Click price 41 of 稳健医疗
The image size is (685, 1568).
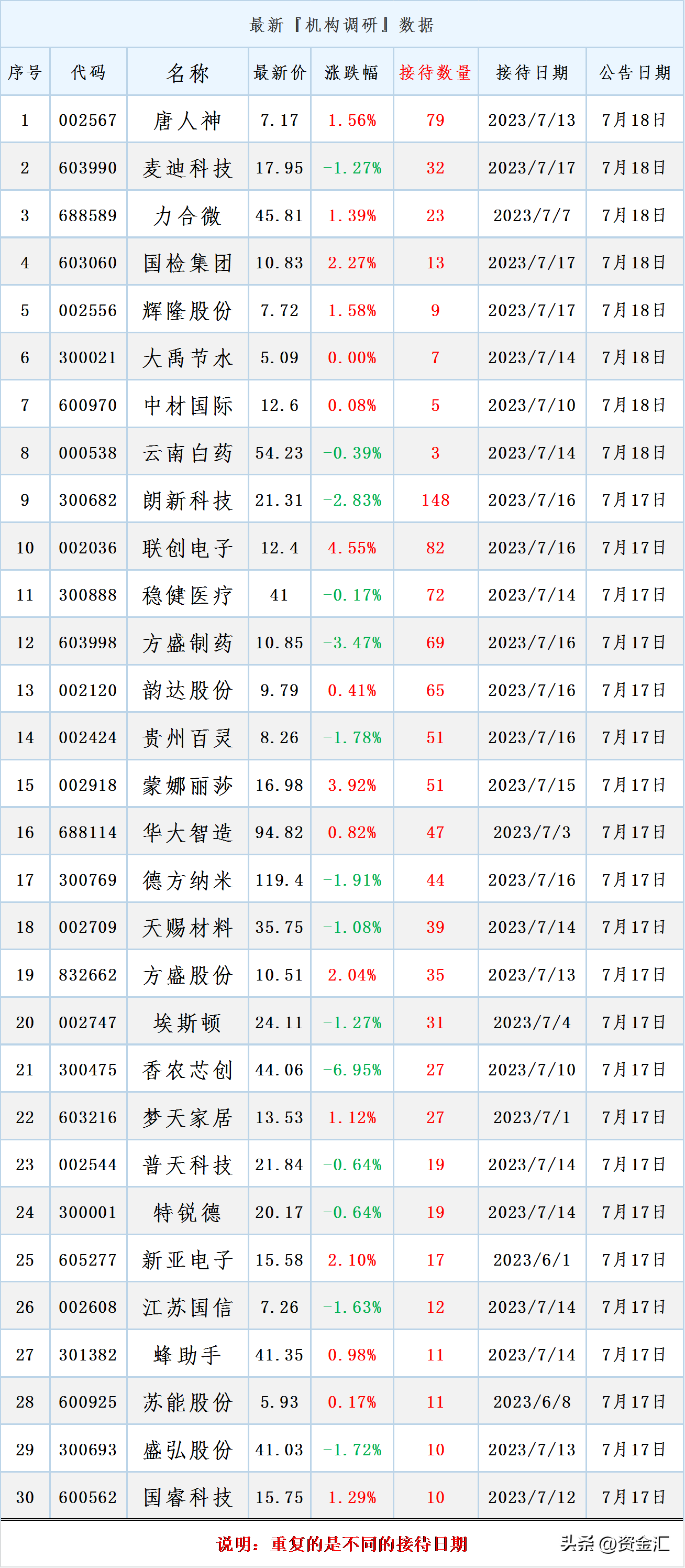[x=279, y=595]
